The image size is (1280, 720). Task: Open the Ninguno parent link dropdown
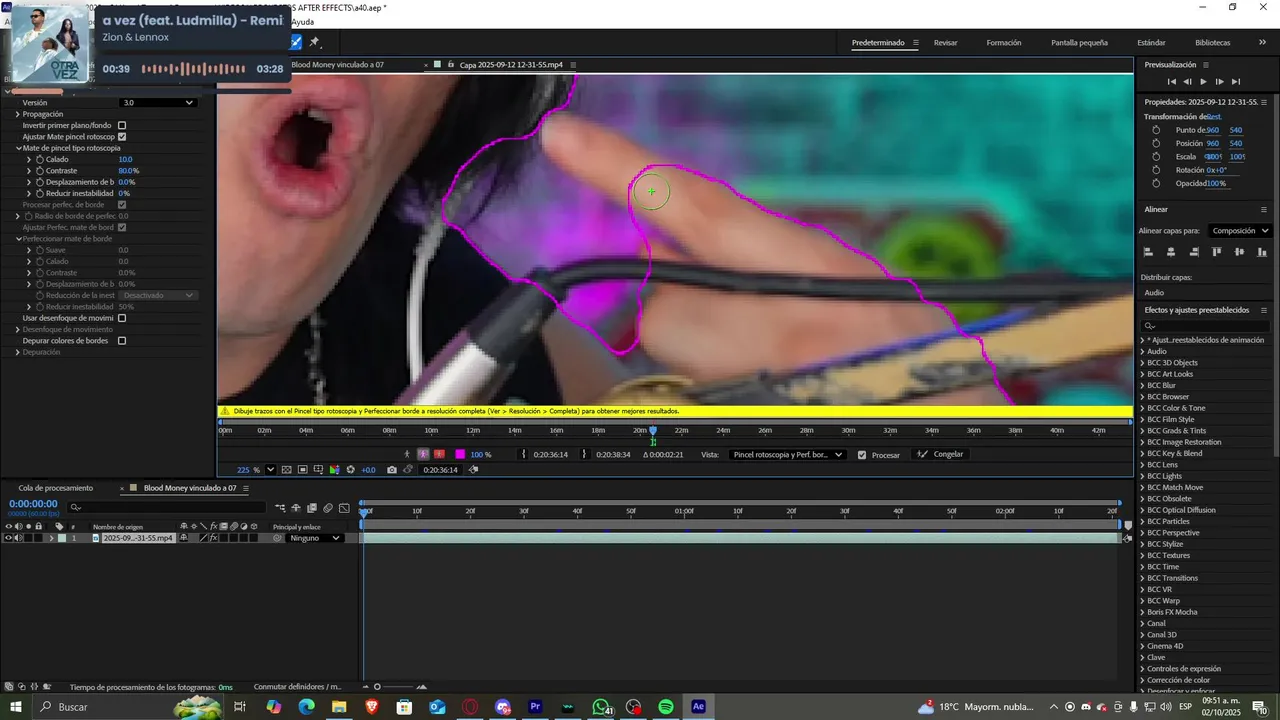tap(315, 538)
